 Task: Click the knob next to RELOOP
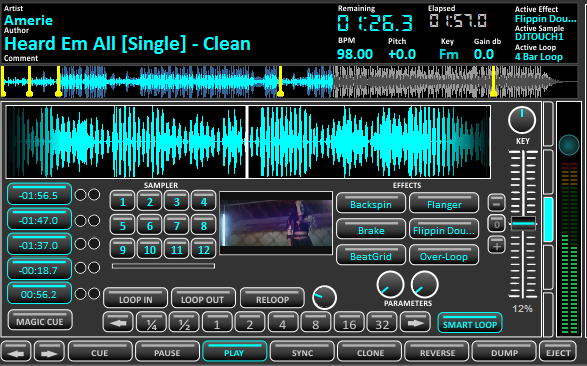pyautogui.click(x=324, y=298)
